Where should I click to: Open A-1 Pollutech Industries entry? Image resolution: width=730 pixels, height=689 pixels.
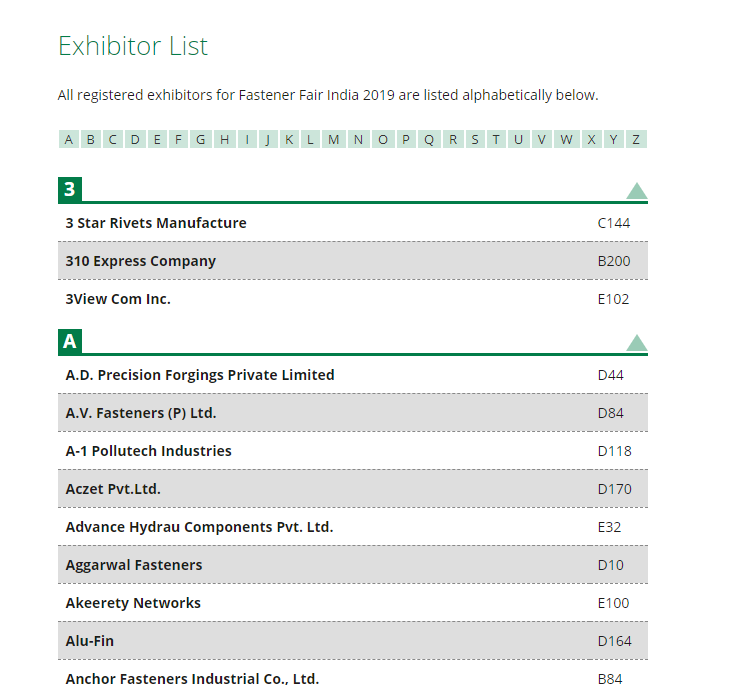click(149, 451)
